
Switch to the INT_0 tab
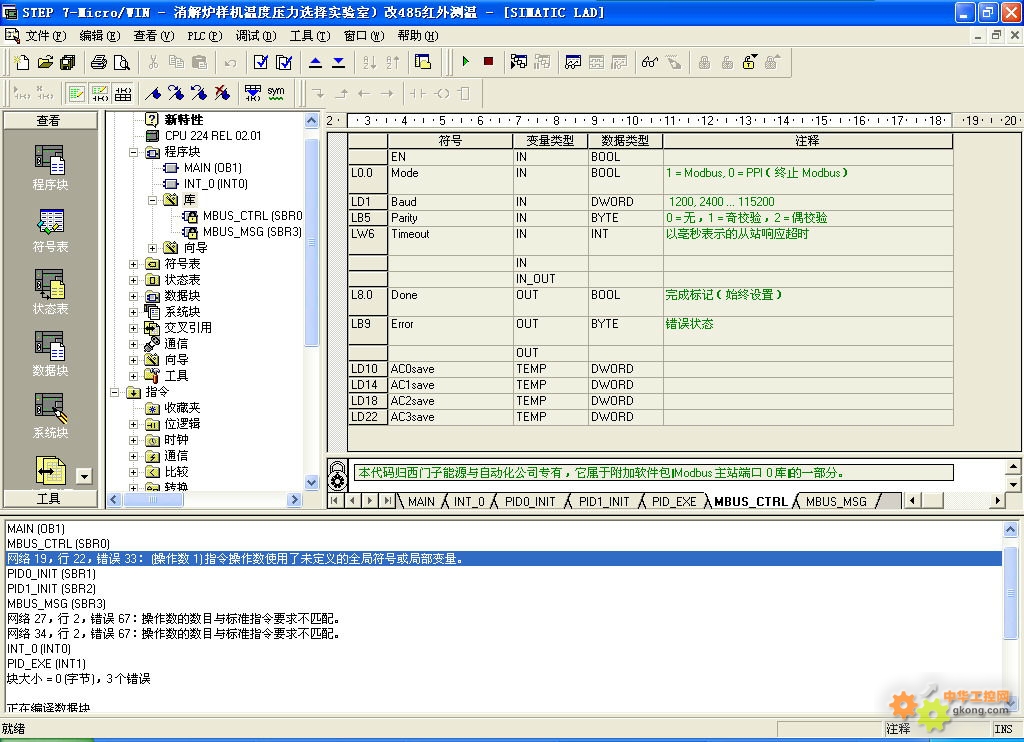[x=469, y=502]
